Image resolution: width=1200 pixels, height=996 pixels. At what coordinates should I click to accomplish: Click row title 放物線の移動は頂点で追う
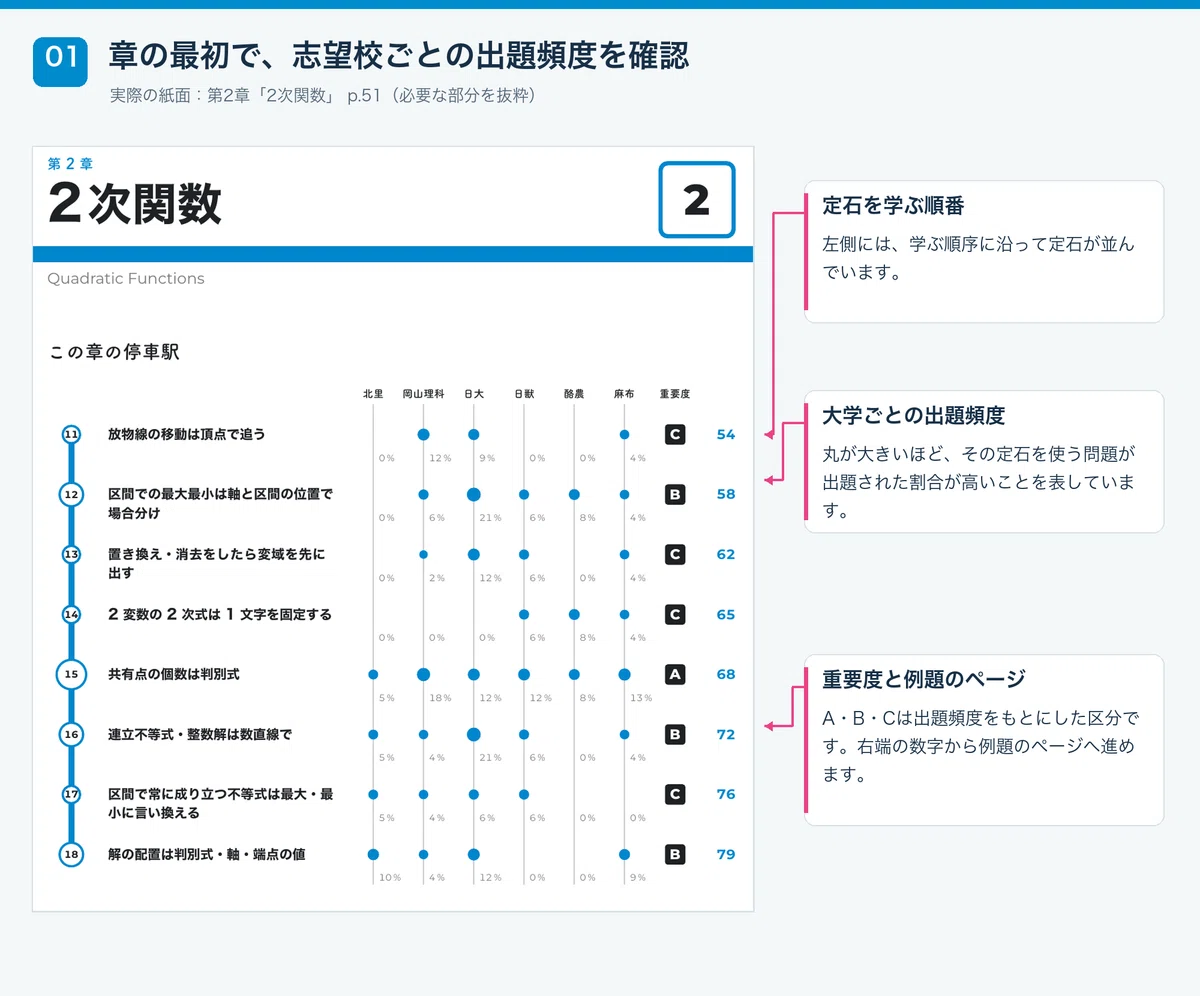[x=186, y=434]
